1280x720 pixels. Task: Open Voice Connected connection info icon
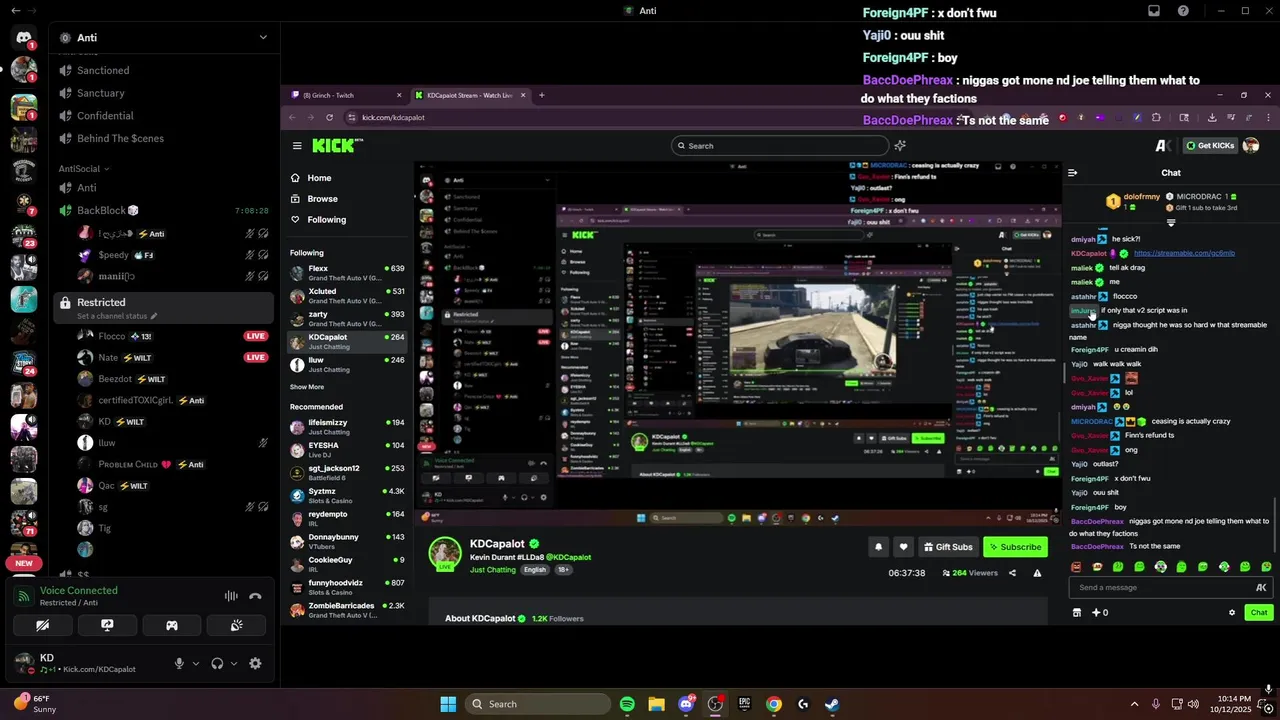point(25,596)
